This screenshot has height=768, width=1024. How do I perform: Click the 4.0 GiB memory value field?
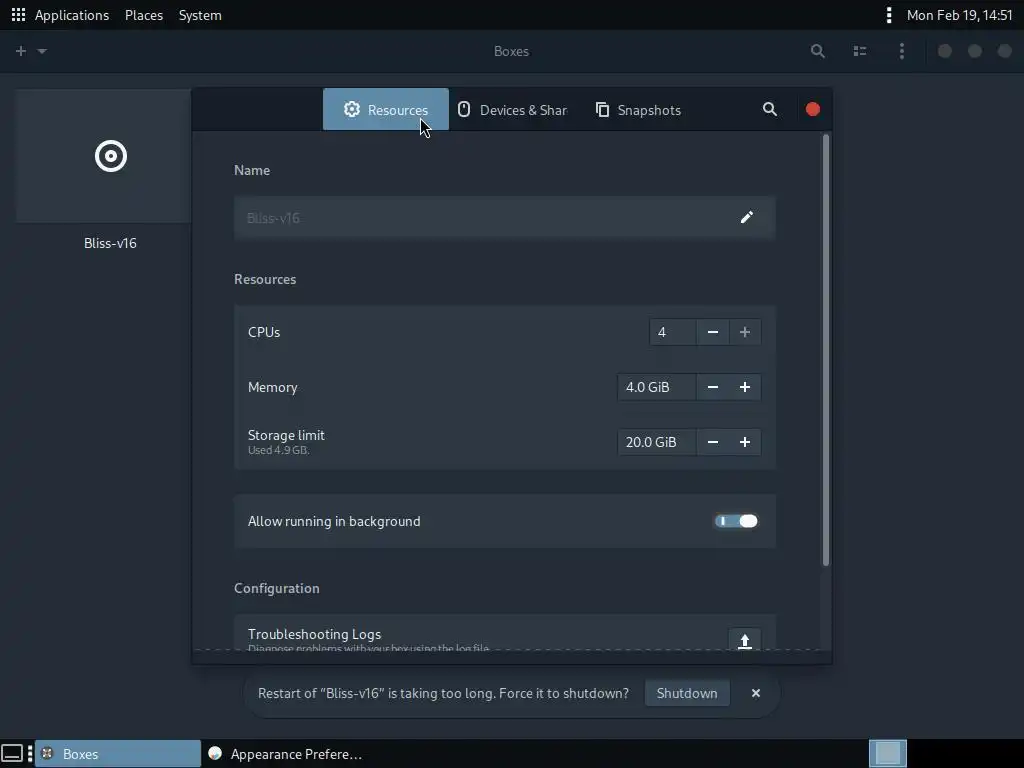point(656,387)
